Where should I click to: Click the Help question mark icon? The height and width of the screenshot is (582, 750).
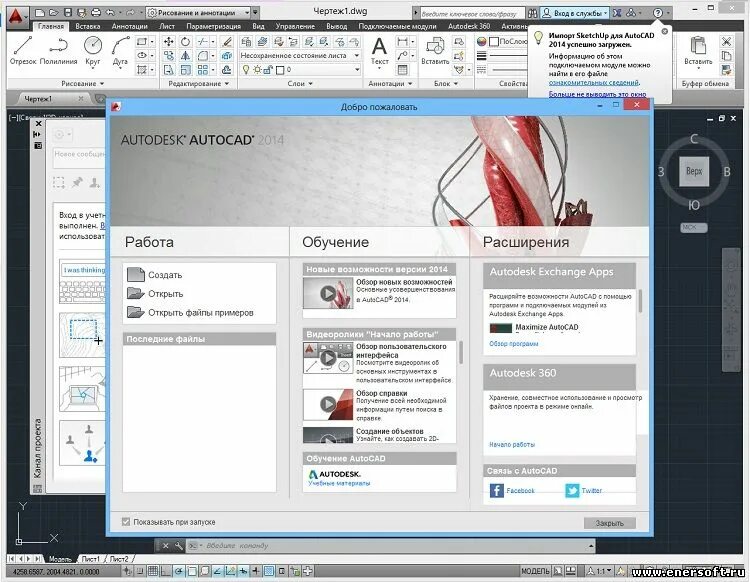tap(658, 13)
